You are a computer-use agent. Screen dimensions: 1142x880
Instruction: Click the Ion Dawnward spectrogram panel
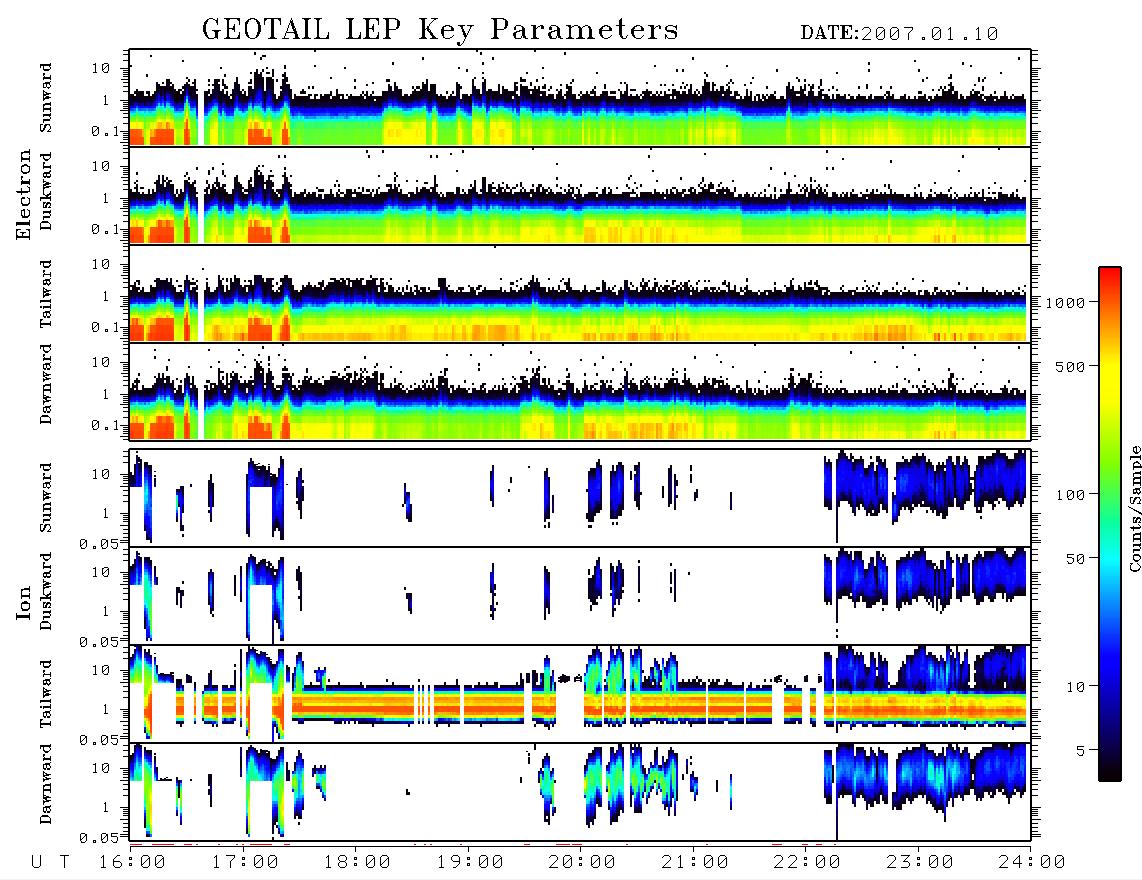(580, 792)
